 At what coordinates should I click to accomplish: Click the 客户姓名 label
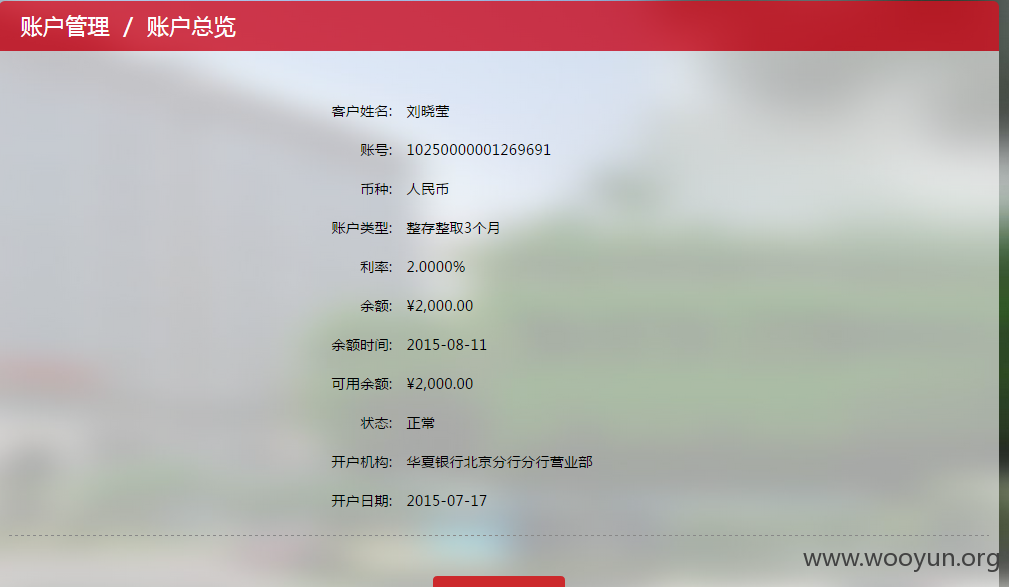coord(362,111)
